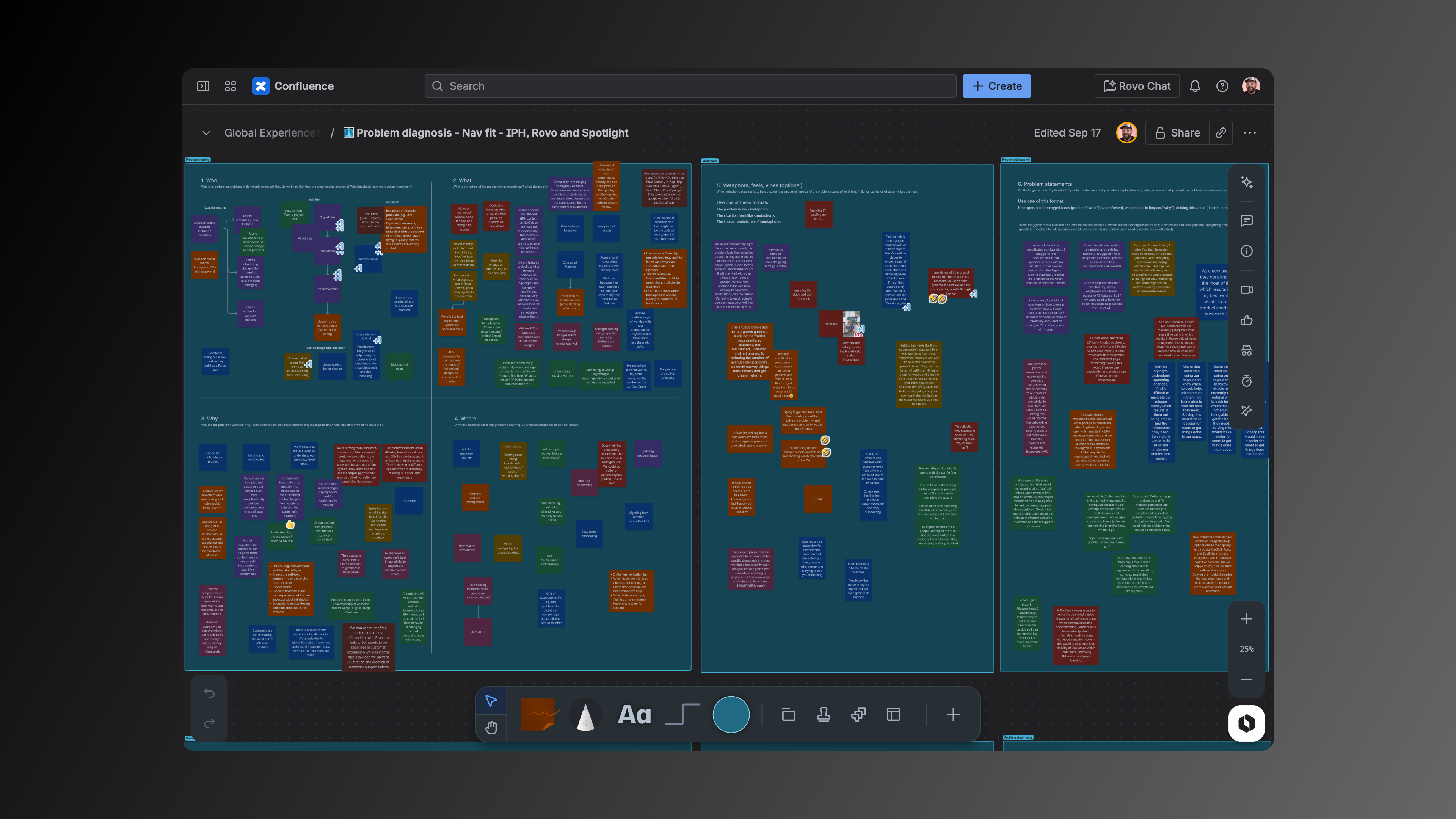Image resolution: width=1456 pixels, height=819 pixels.
Task: Select the stamp tool in toolbar
Action: tap(824, 714)
